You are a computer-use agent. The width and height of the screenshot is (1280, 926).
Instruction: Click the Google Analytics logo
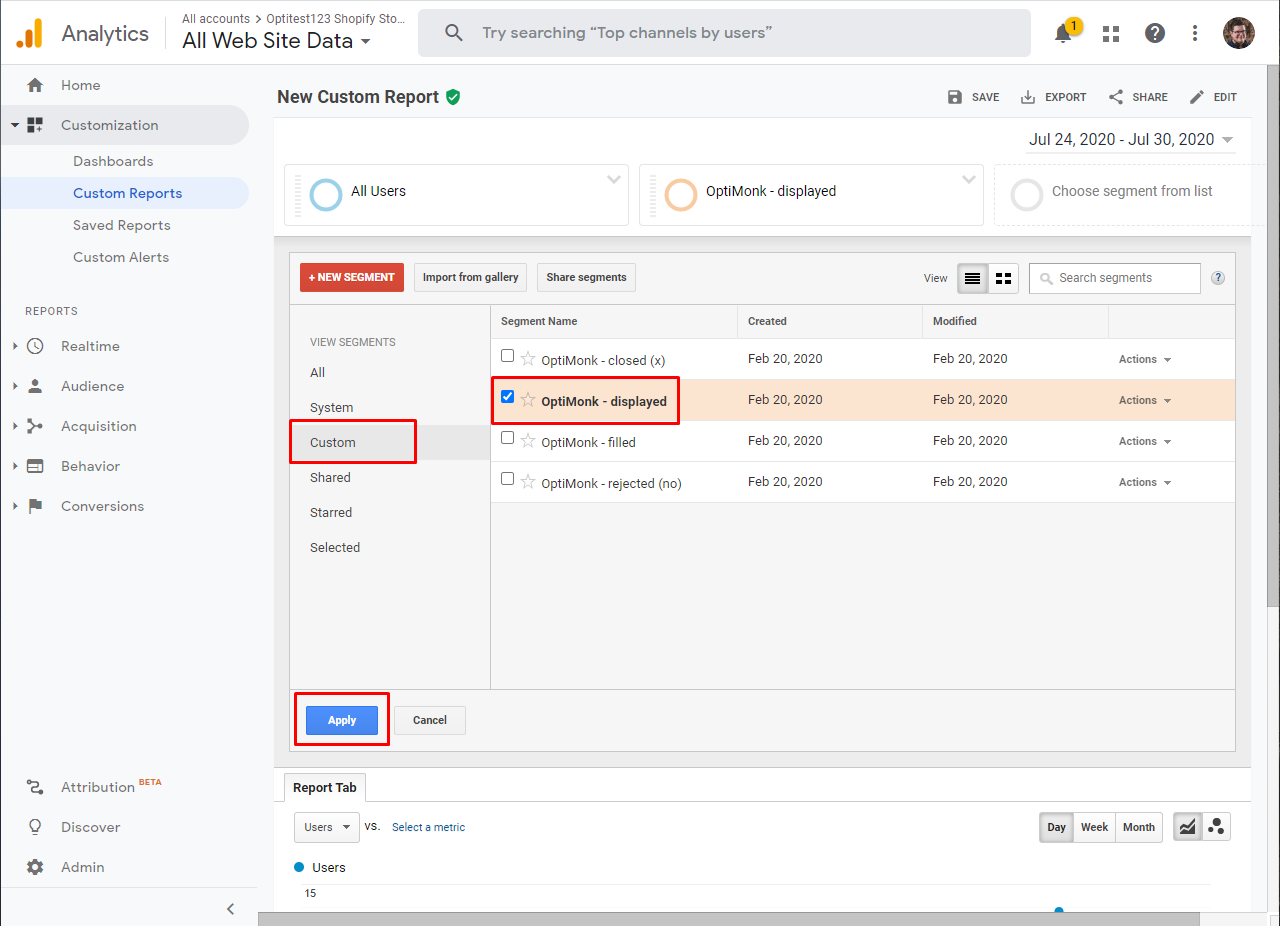pos(29,33)
